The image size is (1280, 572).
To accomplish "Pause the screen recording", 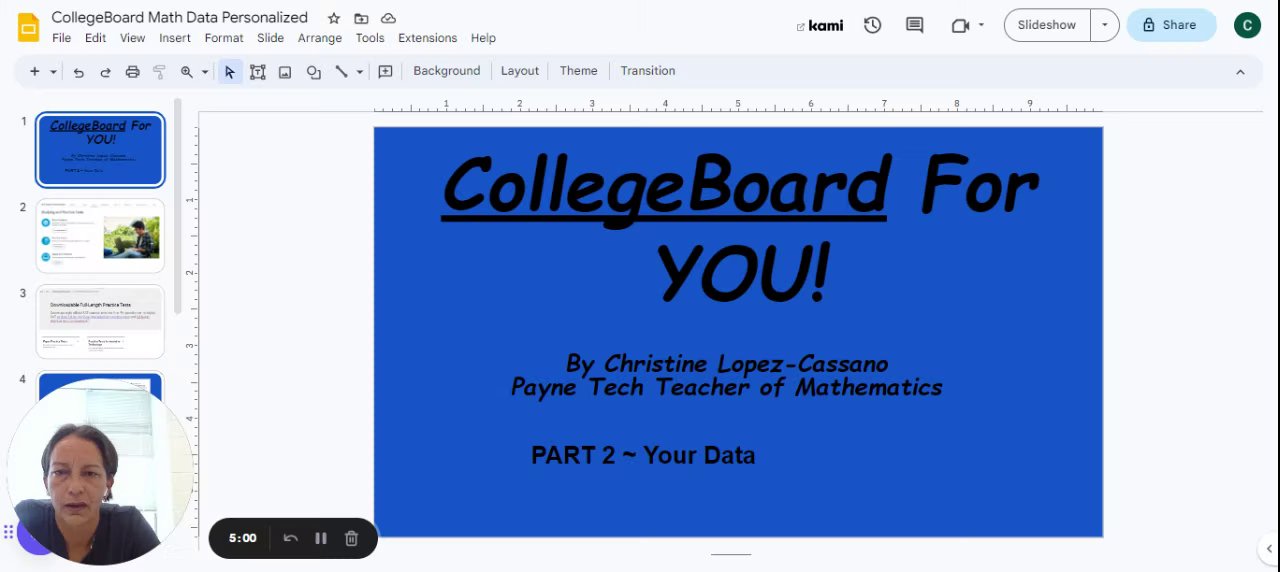I will click(x=321, y=538).
